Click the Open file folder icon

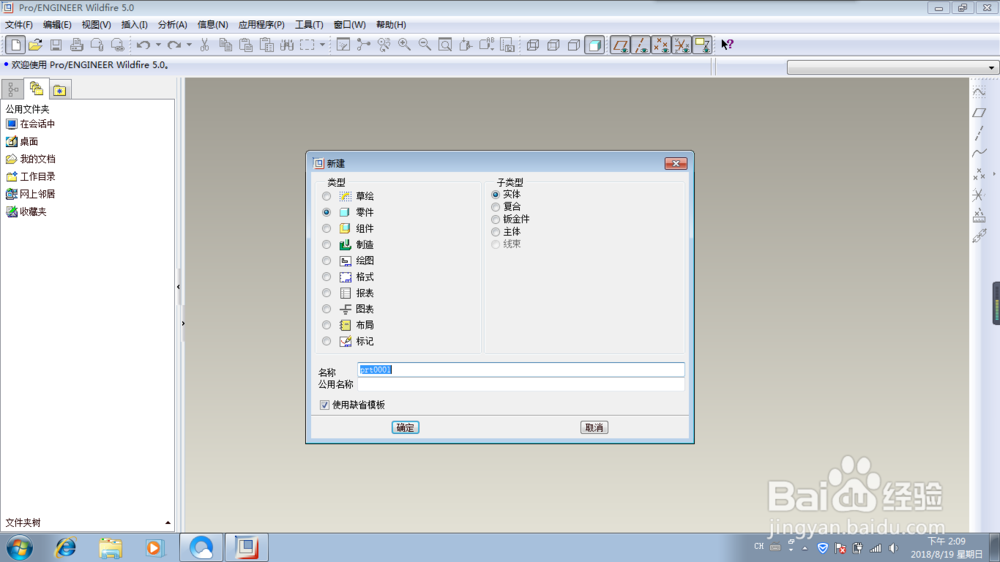(x=36, y=45)
